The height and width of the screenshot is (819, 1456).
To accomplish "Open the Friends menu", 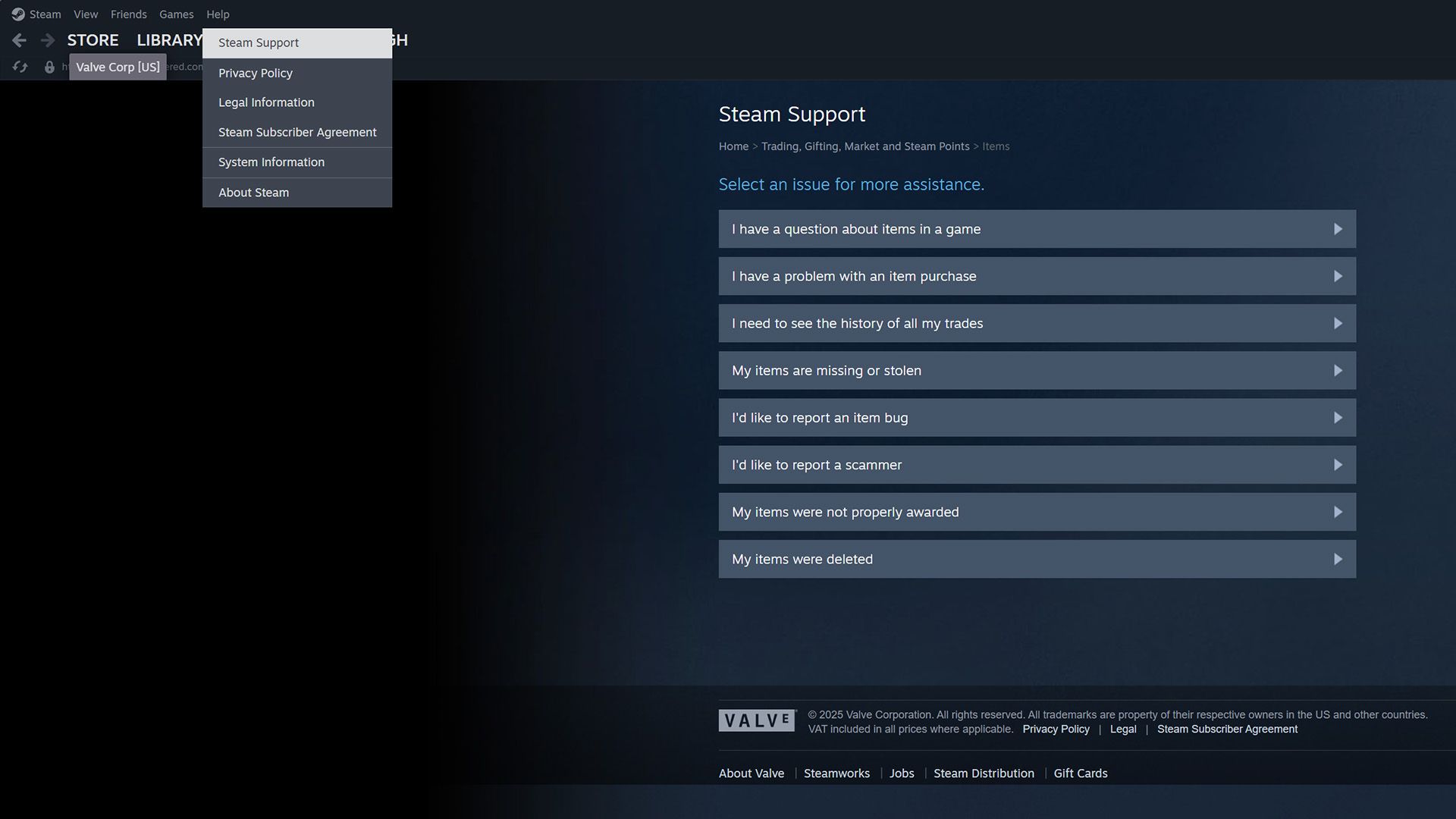I will click(x=128, y=14).
